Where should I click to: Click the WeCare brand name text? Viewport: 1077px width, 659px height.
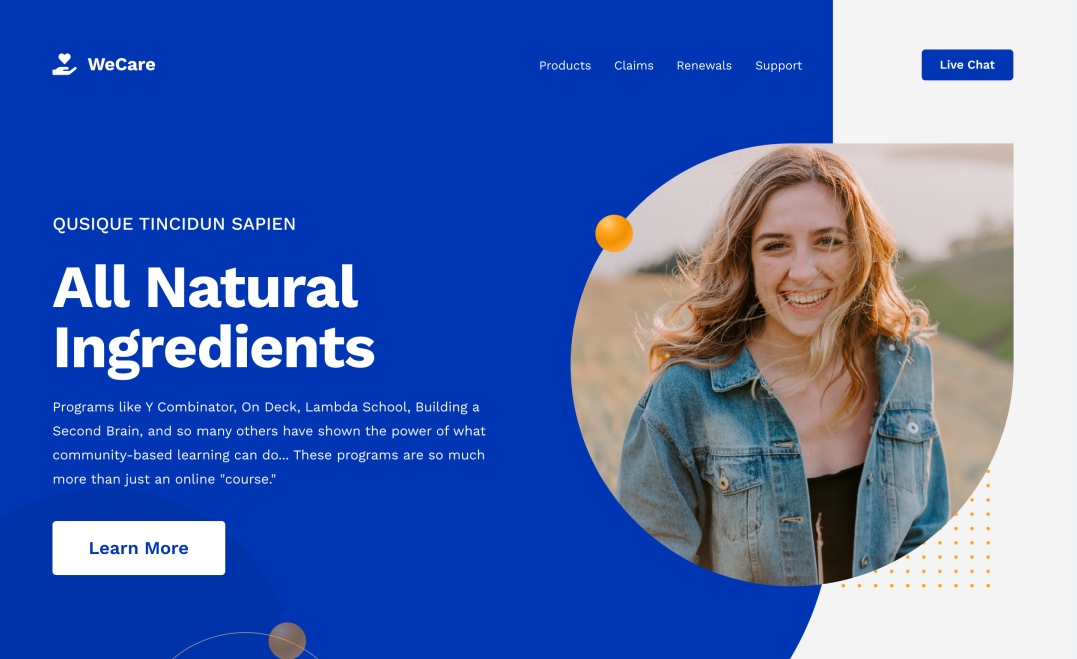tap(122, 65)
